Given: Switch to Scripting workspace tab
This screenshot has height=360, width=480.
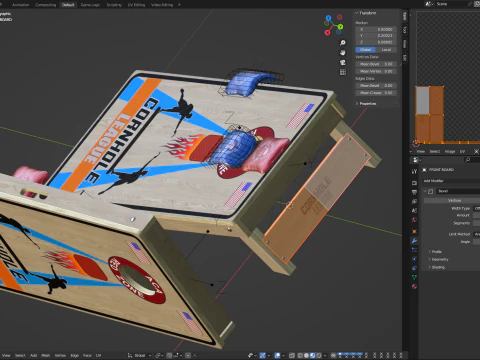Looking at the screenshot, I should (114, 5).
